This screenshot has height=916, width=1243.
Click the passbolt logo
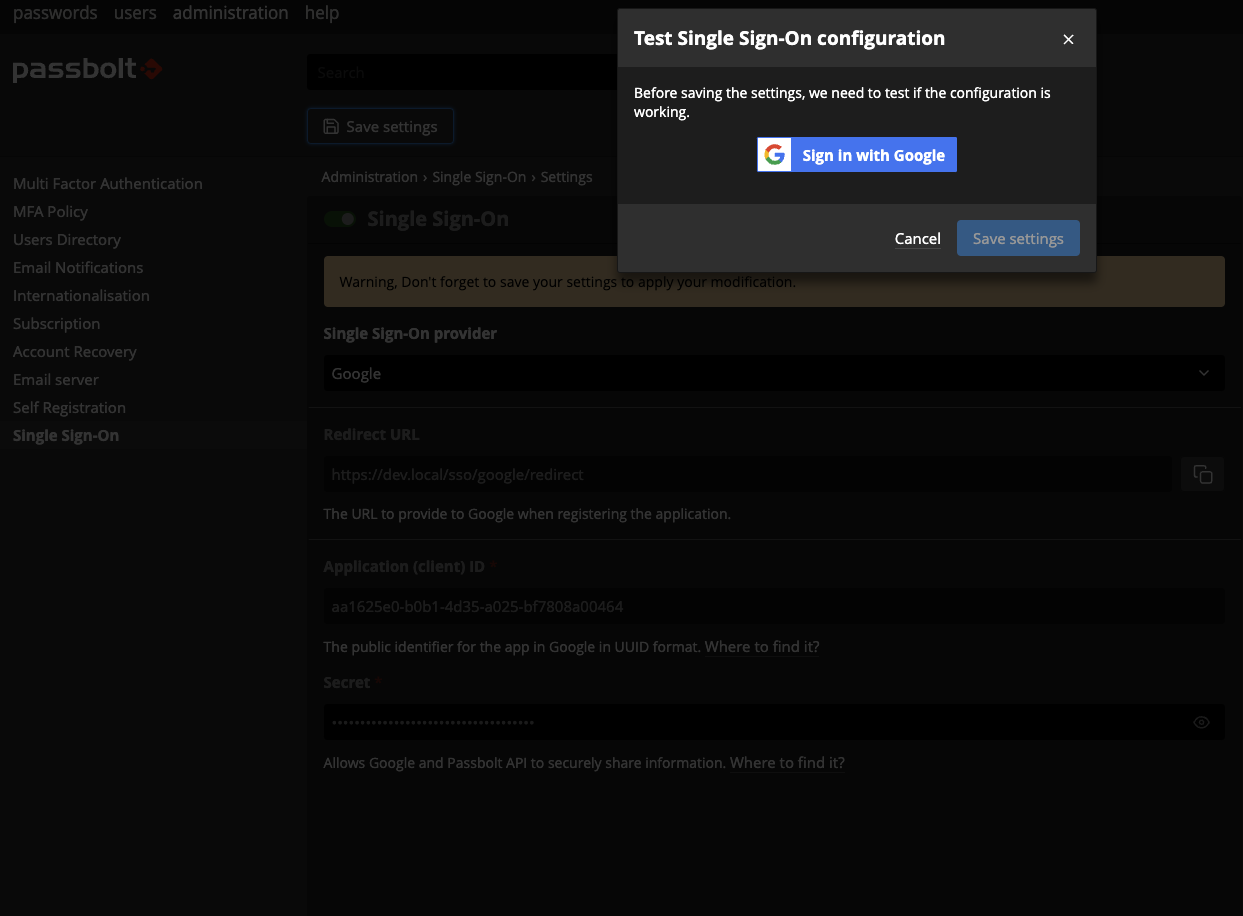coord(87,70)
